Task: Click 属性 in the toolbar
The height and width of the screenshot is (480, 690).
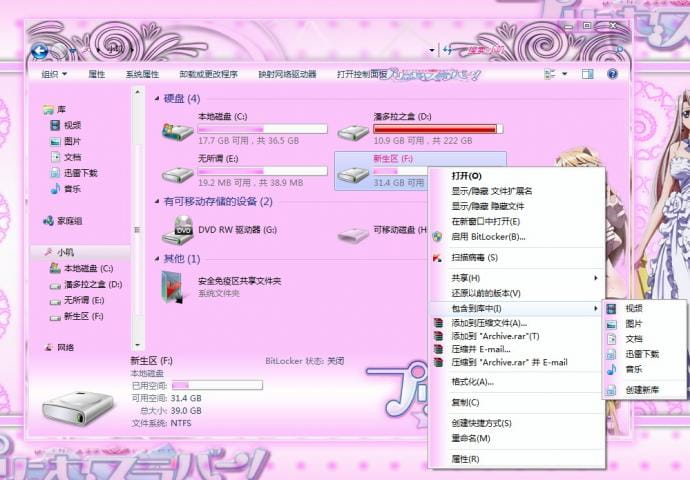Action: coord(96,74)
